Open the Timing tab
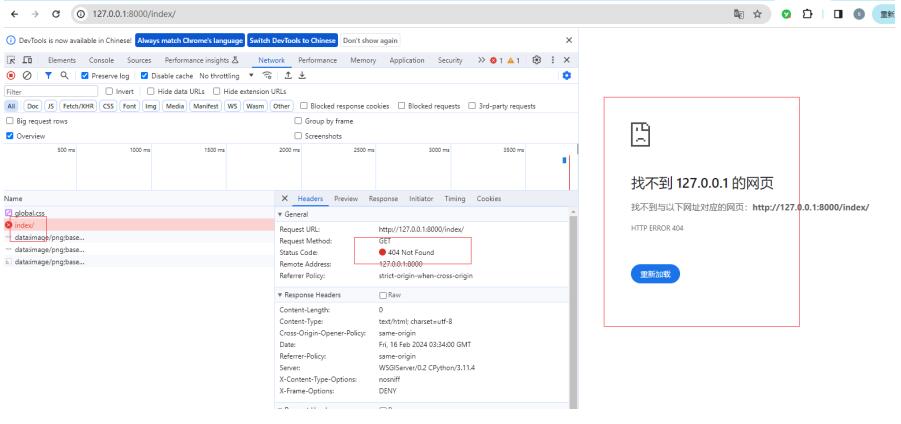Viewport: 901px width, 424px height. coord(455,199)
